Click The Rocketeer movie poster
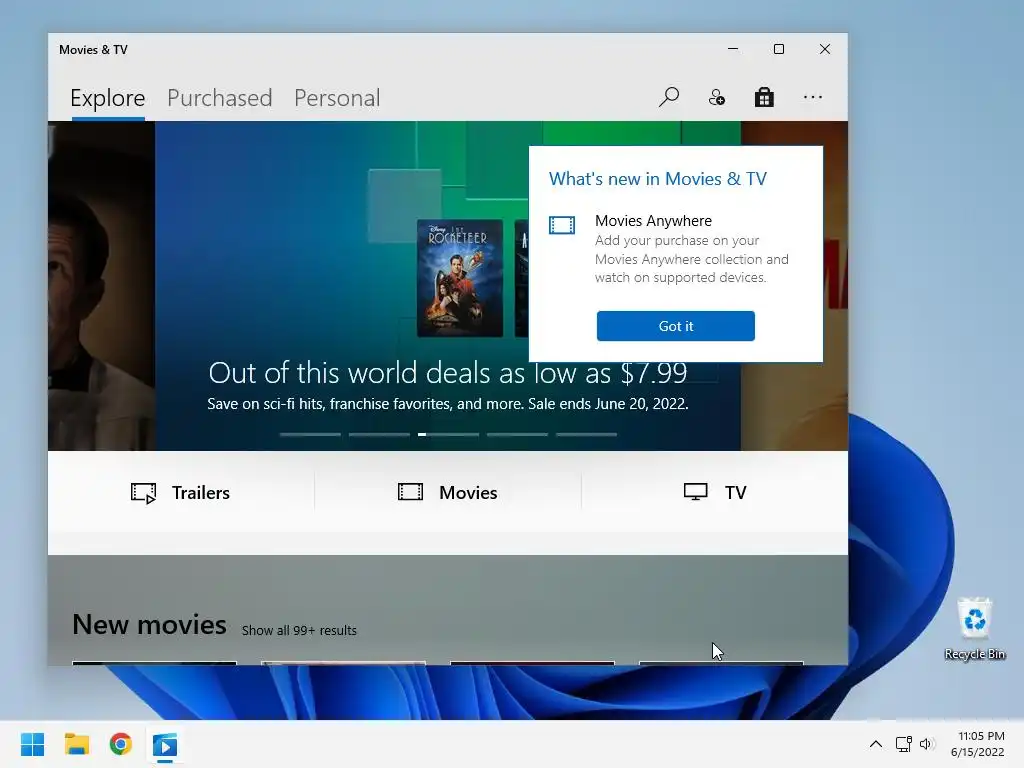Image resolution: width=1024 pixels, height=768 pixels. pos(460,278)
